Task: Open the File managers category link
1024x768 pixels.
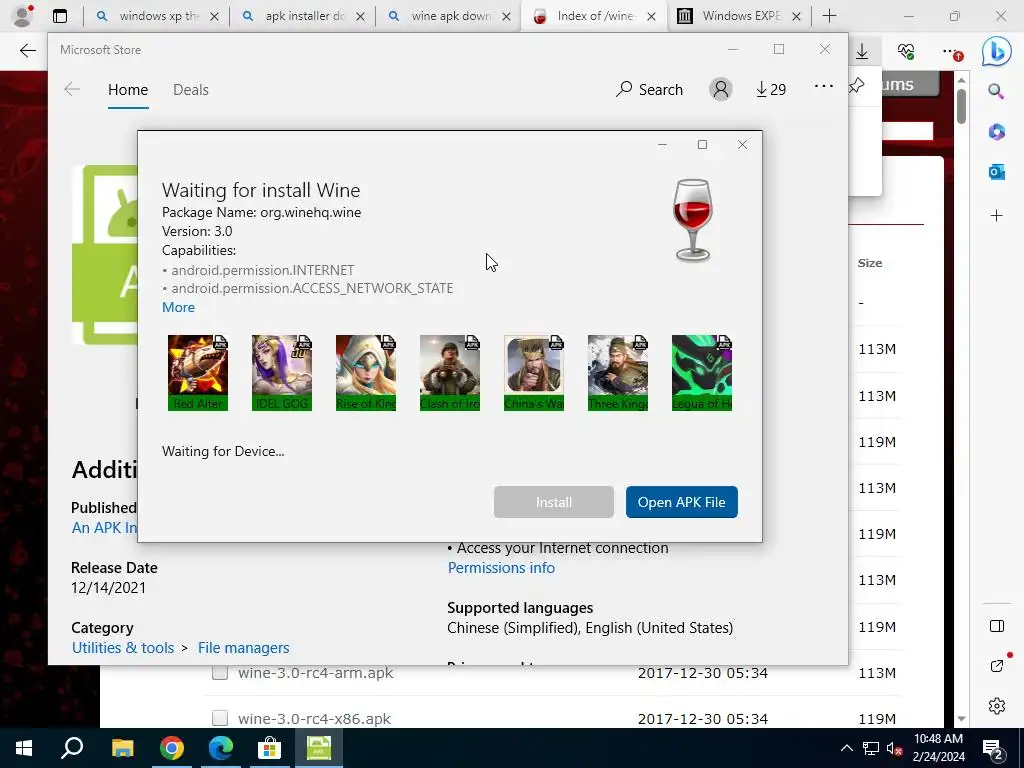Action: 244,648
